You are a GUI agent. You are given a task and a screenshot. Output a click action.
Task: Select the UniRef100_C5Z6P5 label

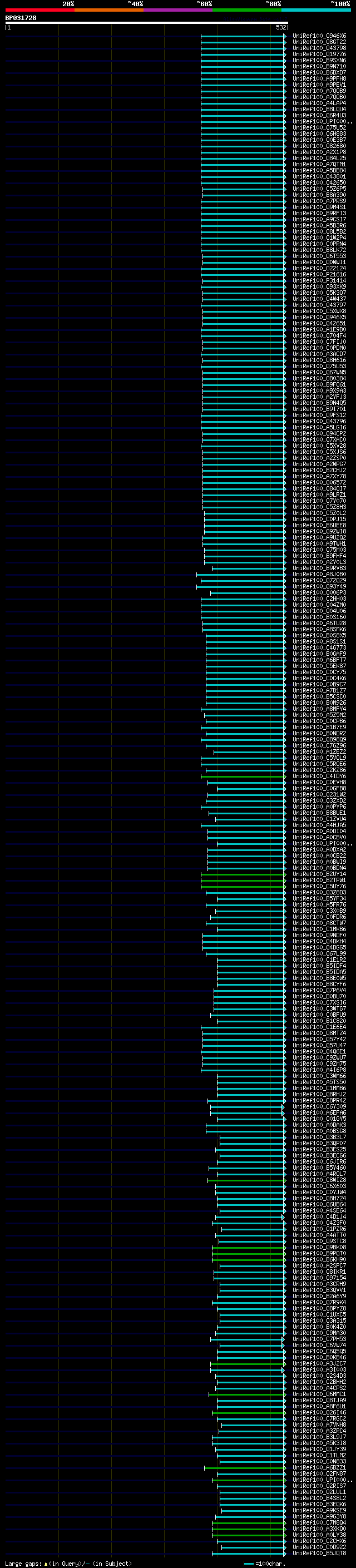point(319,189)
